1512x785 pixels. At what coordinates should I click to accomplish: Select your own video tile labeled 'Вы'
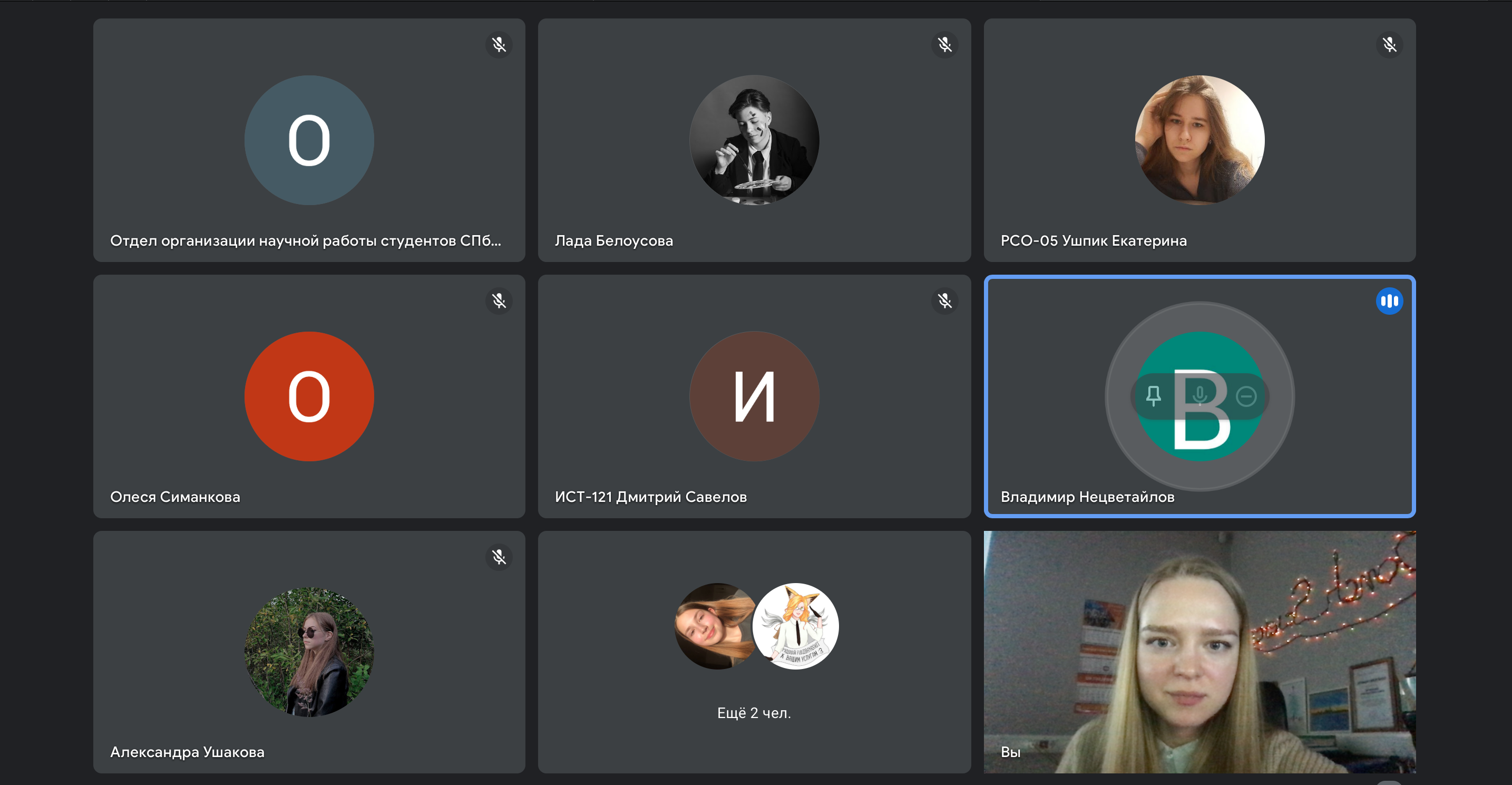(1199, 652)
